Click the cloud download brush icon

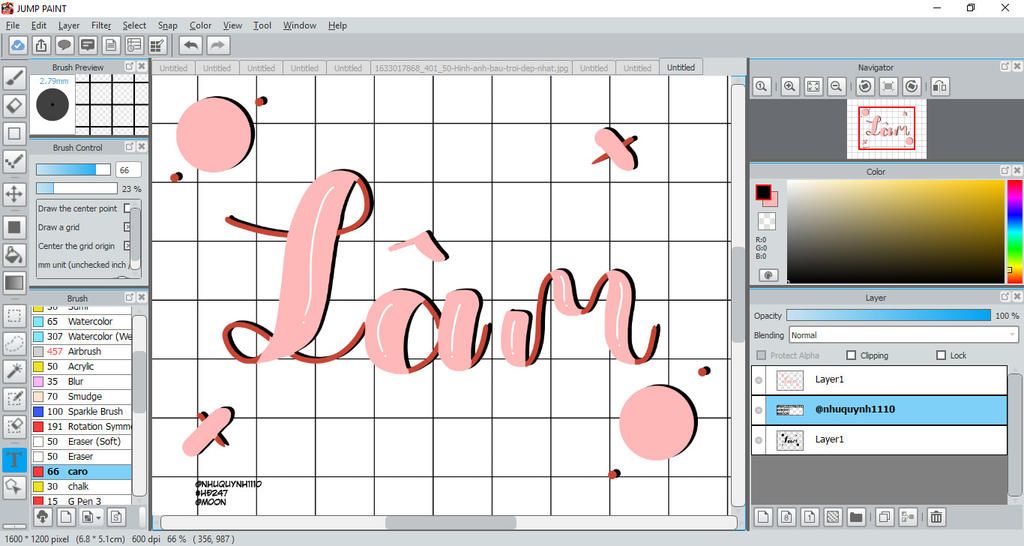(x=42, y=517)
